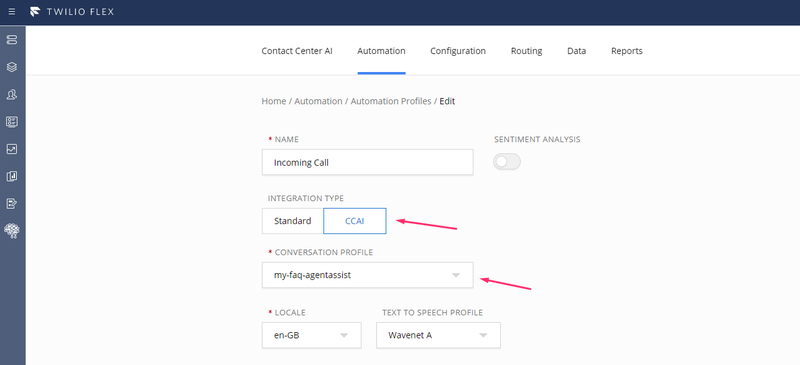Open the teams people sidebar icon
Screen dimensions: 800x365
point(12,94)
